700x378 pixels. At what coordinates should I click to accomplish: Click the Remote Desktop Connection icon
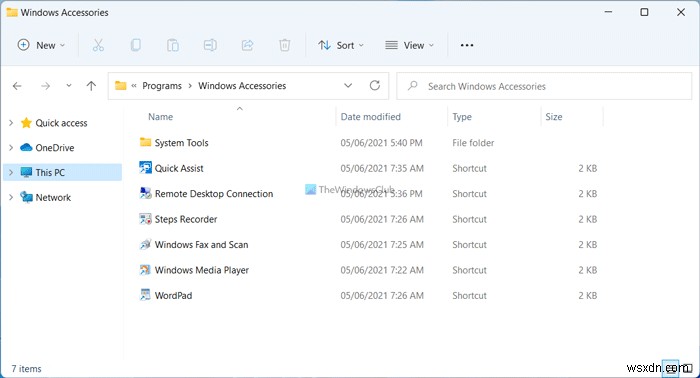145,193
